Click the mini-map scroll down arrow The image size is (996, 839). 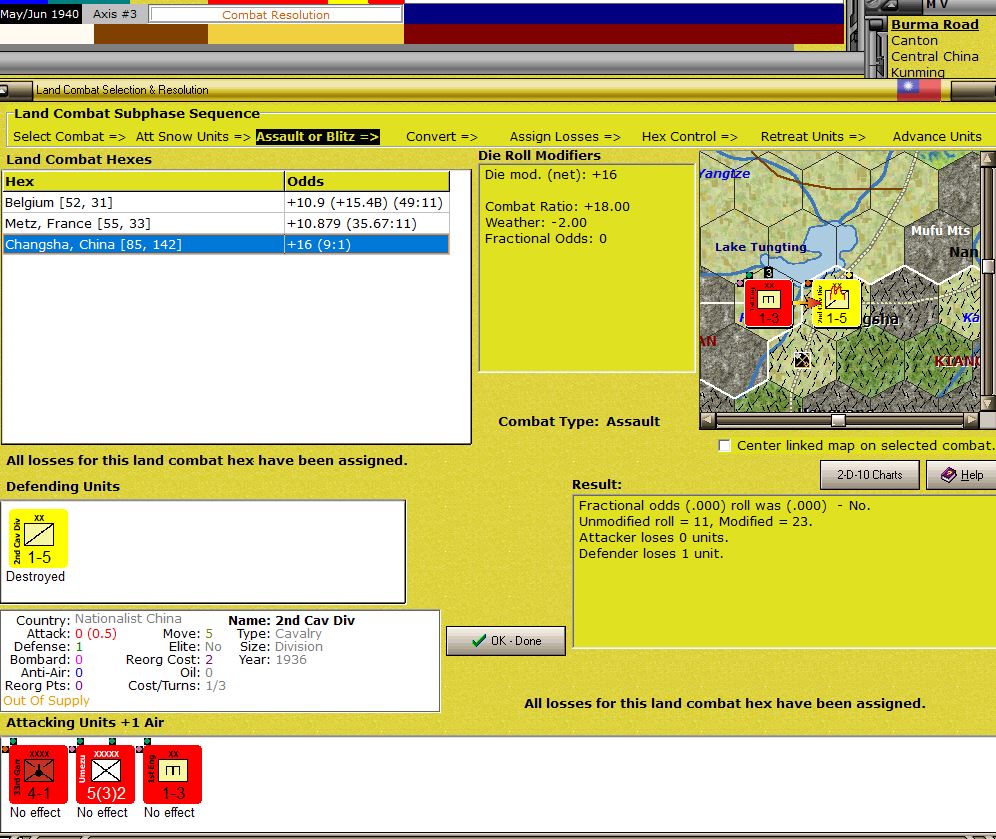click(x=988, y=404)
